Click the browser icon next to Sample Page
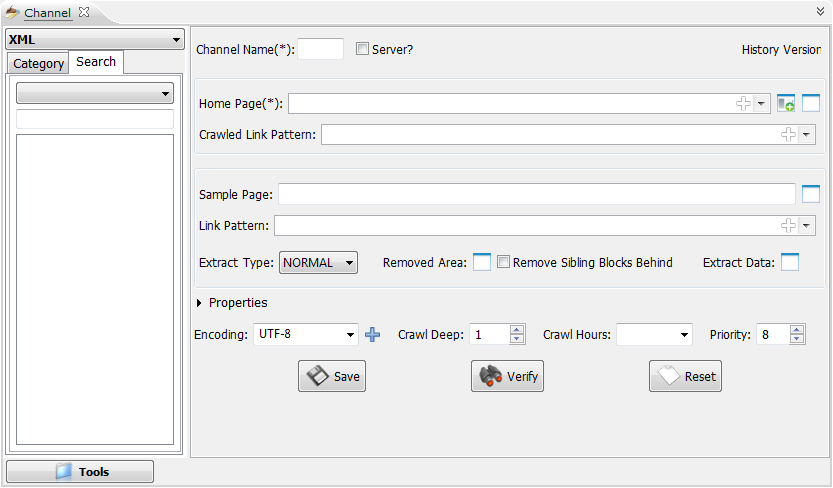833x488 pixels. pos(811,194)
